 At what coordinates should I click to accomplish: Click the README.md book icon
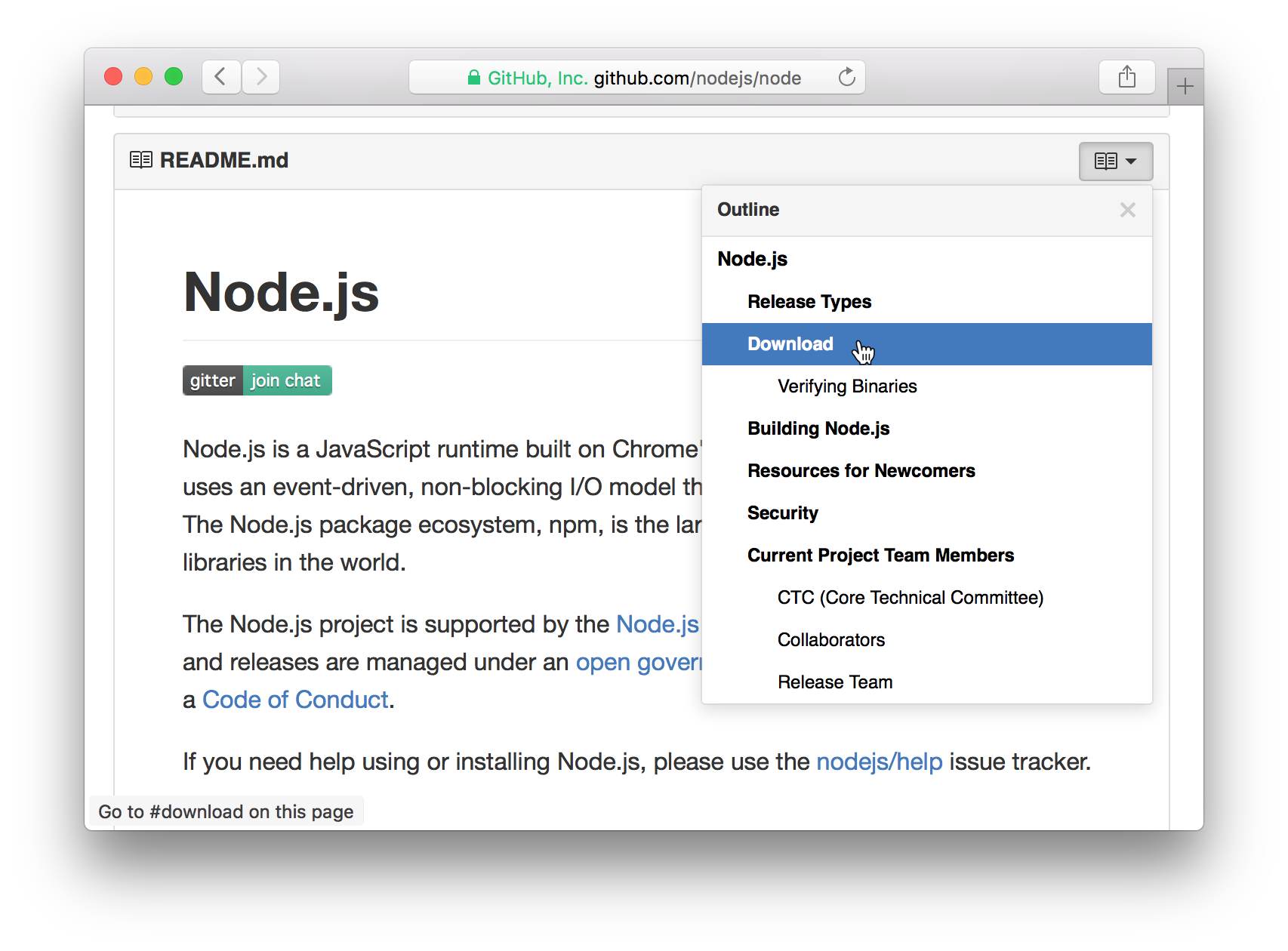click(141, 160)
